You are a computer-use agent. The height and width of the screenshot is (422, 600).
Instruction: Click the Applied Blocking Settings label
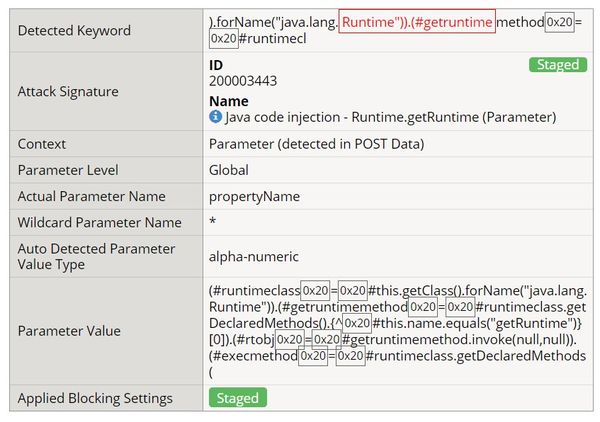tap(95, 398)
